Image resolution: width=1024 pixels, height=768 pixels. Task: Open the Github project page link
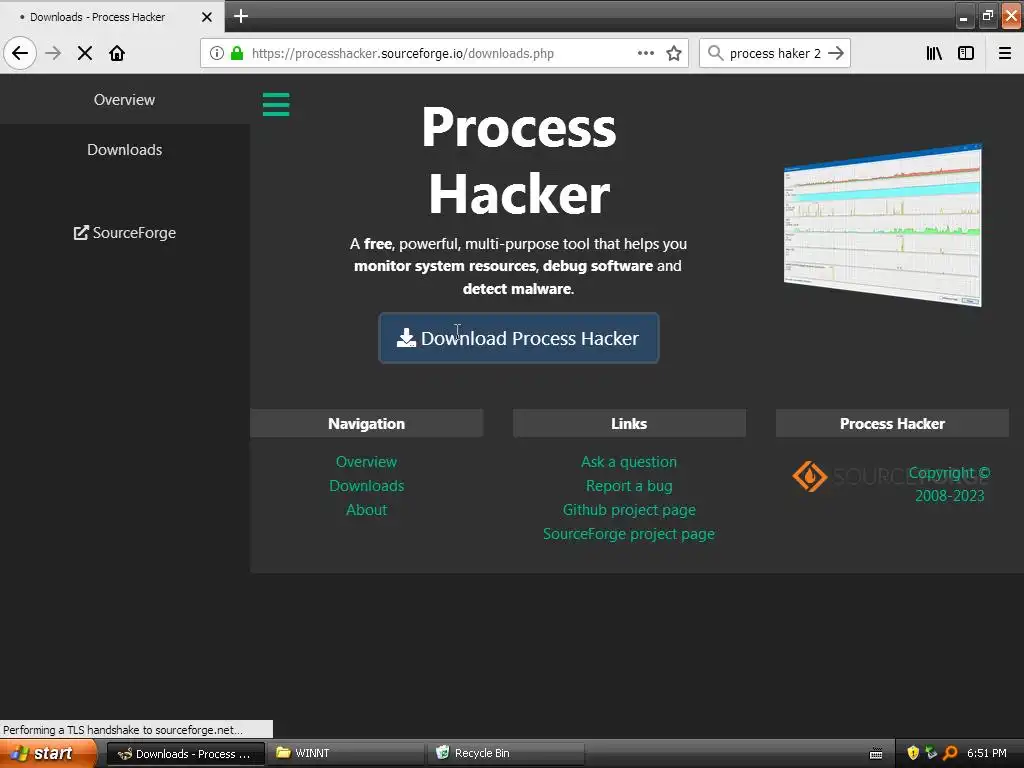(629, 510)
